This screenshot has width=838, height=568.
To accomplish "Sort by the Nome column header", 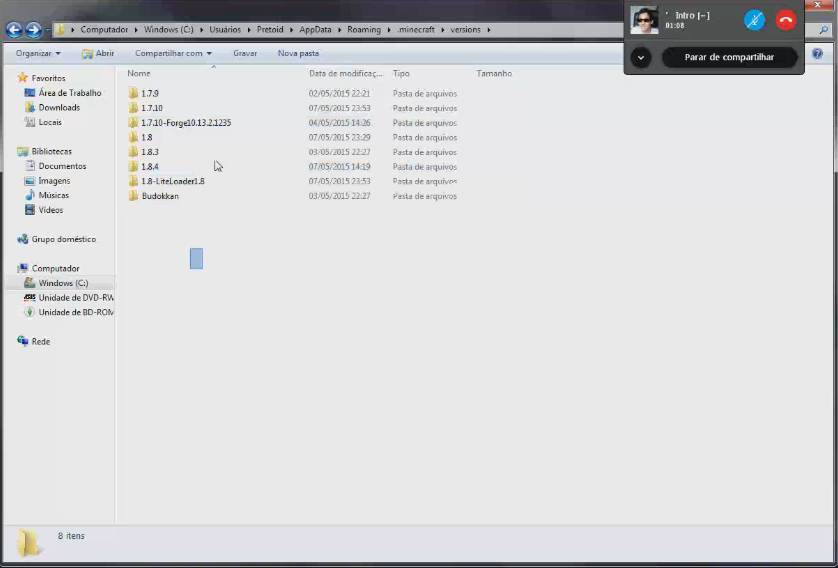I will click(x=139, y=73).
